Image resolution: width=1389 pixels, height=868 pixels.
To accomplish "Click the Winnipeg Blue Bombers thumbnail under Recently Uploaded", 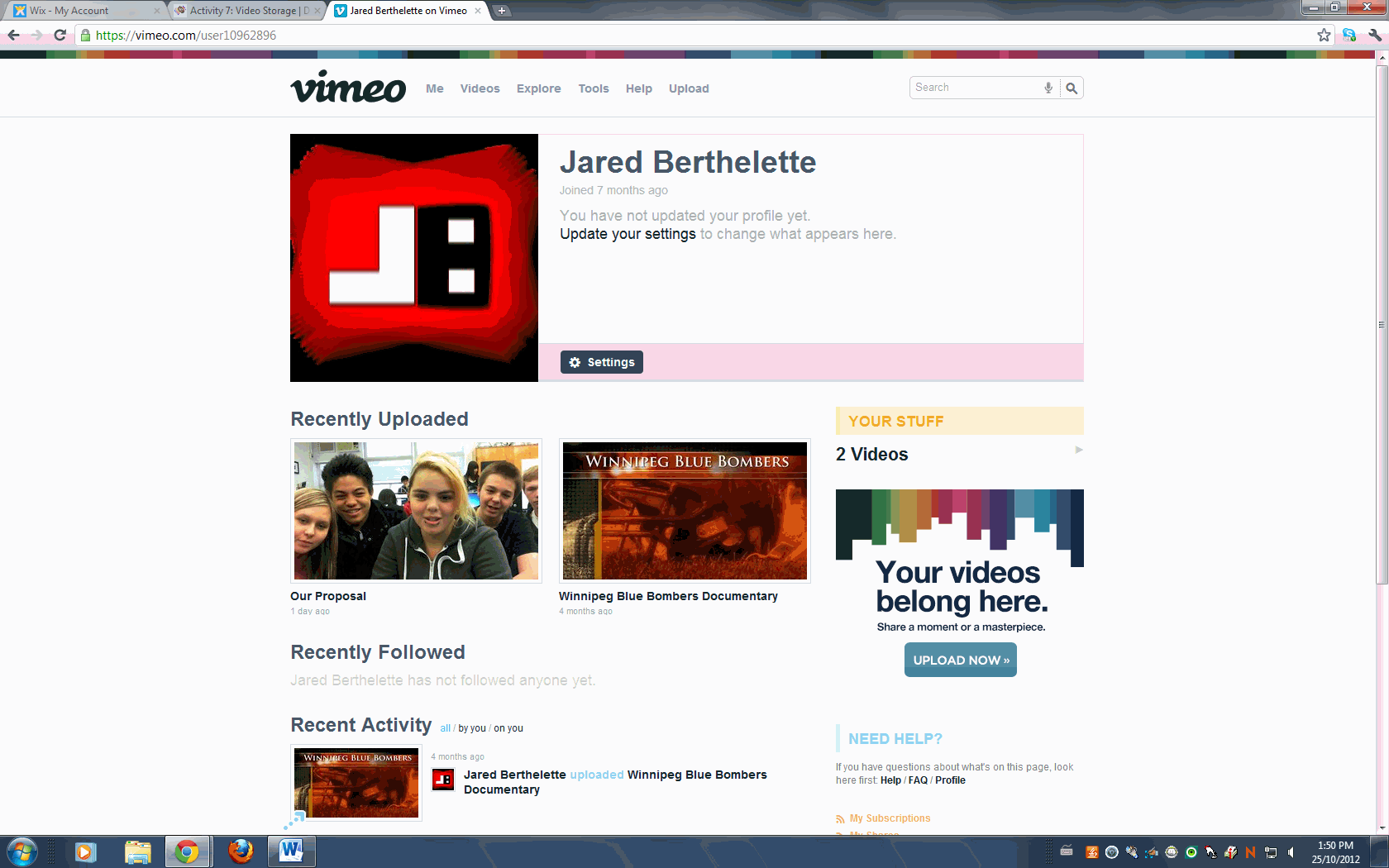I will coord(685,511).
